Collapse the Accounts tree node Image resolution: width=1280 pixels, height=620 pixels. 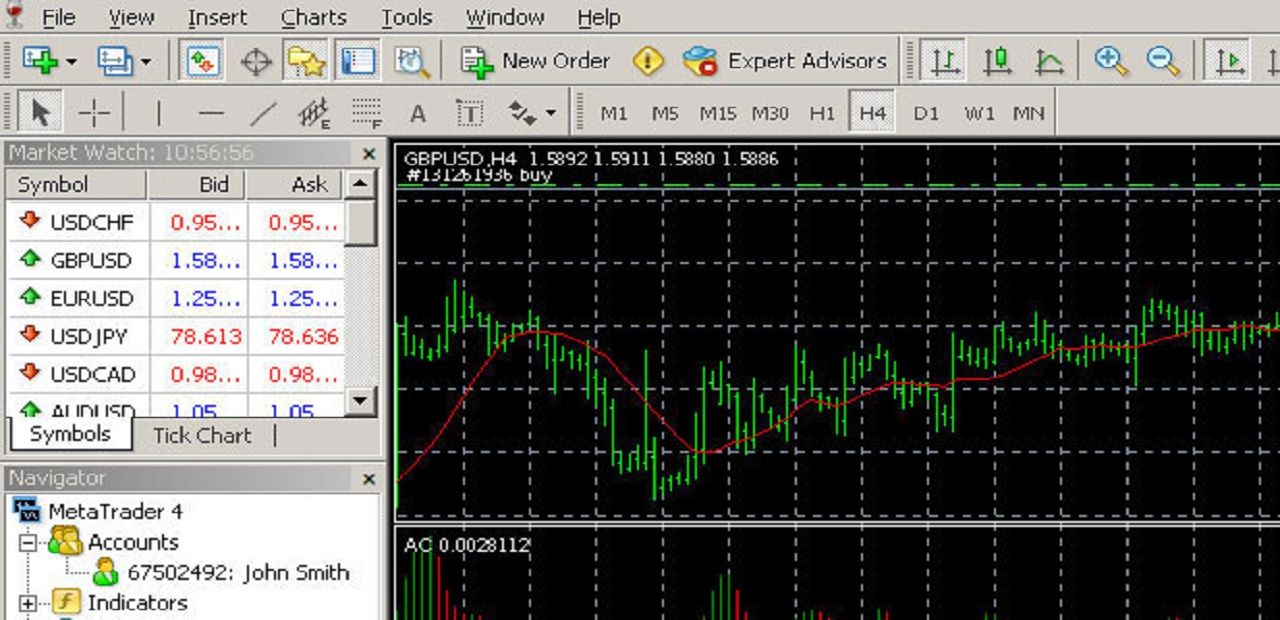click(x=29, y=543)
